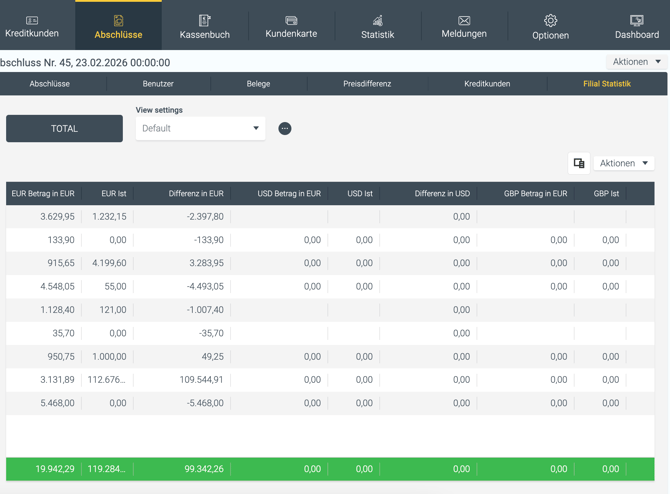Go to Kundenkarte section

(x=291, y=21)
